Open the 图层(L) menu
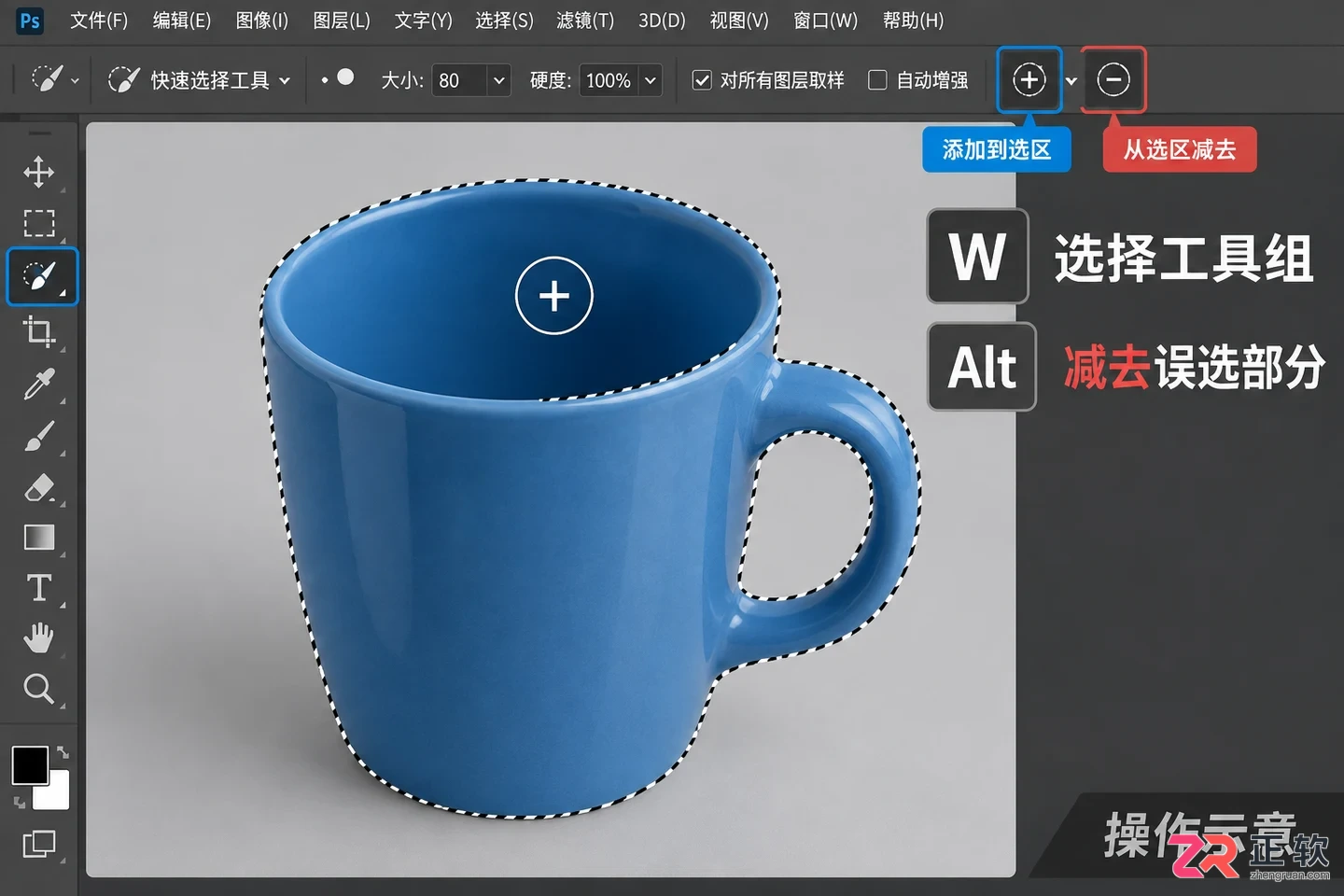Viewport: 1344px width, 896px height. pyautogui.click(x=342, y=21)
